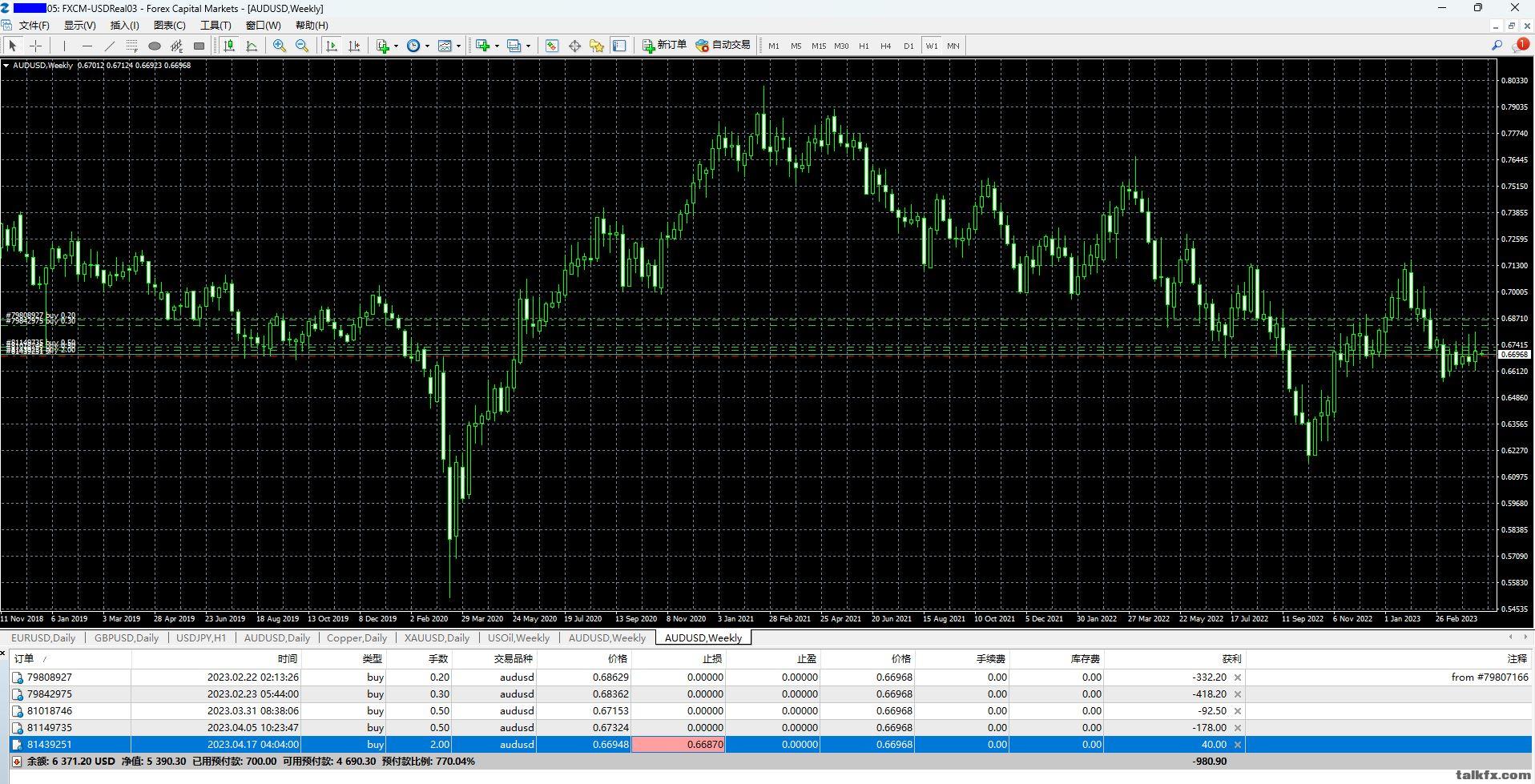Image resolution: width=1535 pixels, height=784 pixels.
Task: Toggle 自动交易 auto trading
Action: coord(723,46)
